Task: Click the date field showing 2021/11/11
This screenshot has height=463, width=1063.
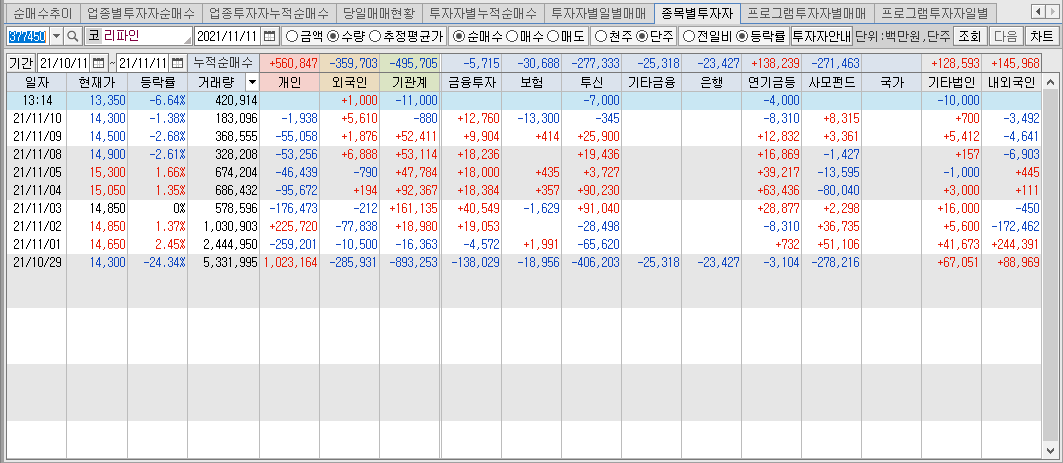Action: [228, 36]
